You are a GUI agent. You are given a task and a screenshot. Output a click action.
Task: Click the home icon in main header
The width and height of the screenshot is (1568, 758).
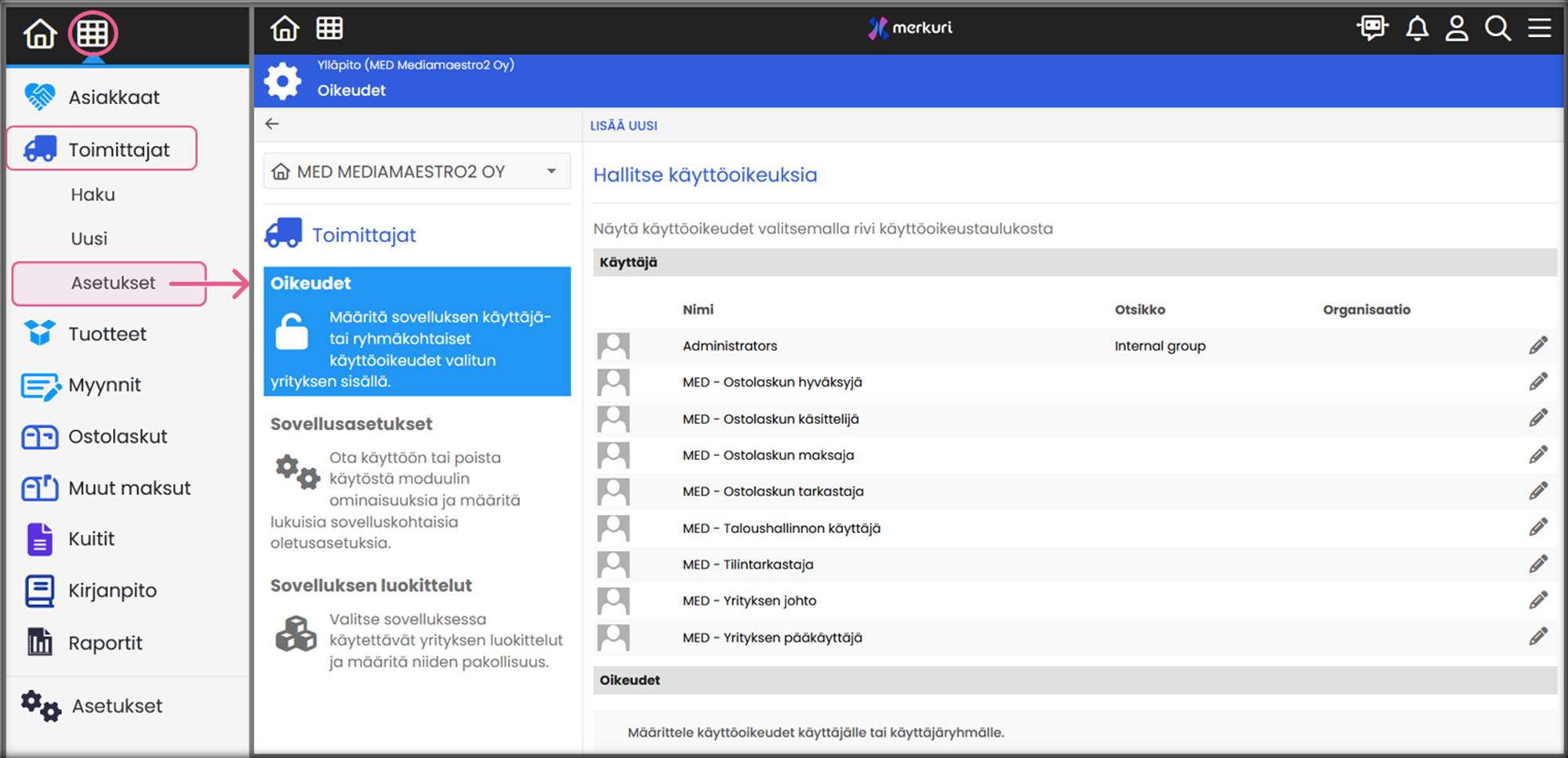click(x=285, y=29)
